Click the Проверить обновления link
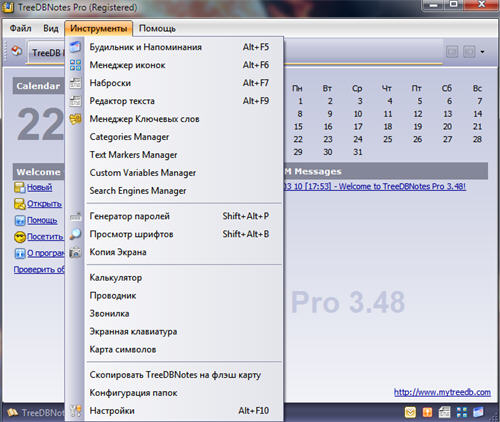Viewport: 500px width, 422px height. 39,270
